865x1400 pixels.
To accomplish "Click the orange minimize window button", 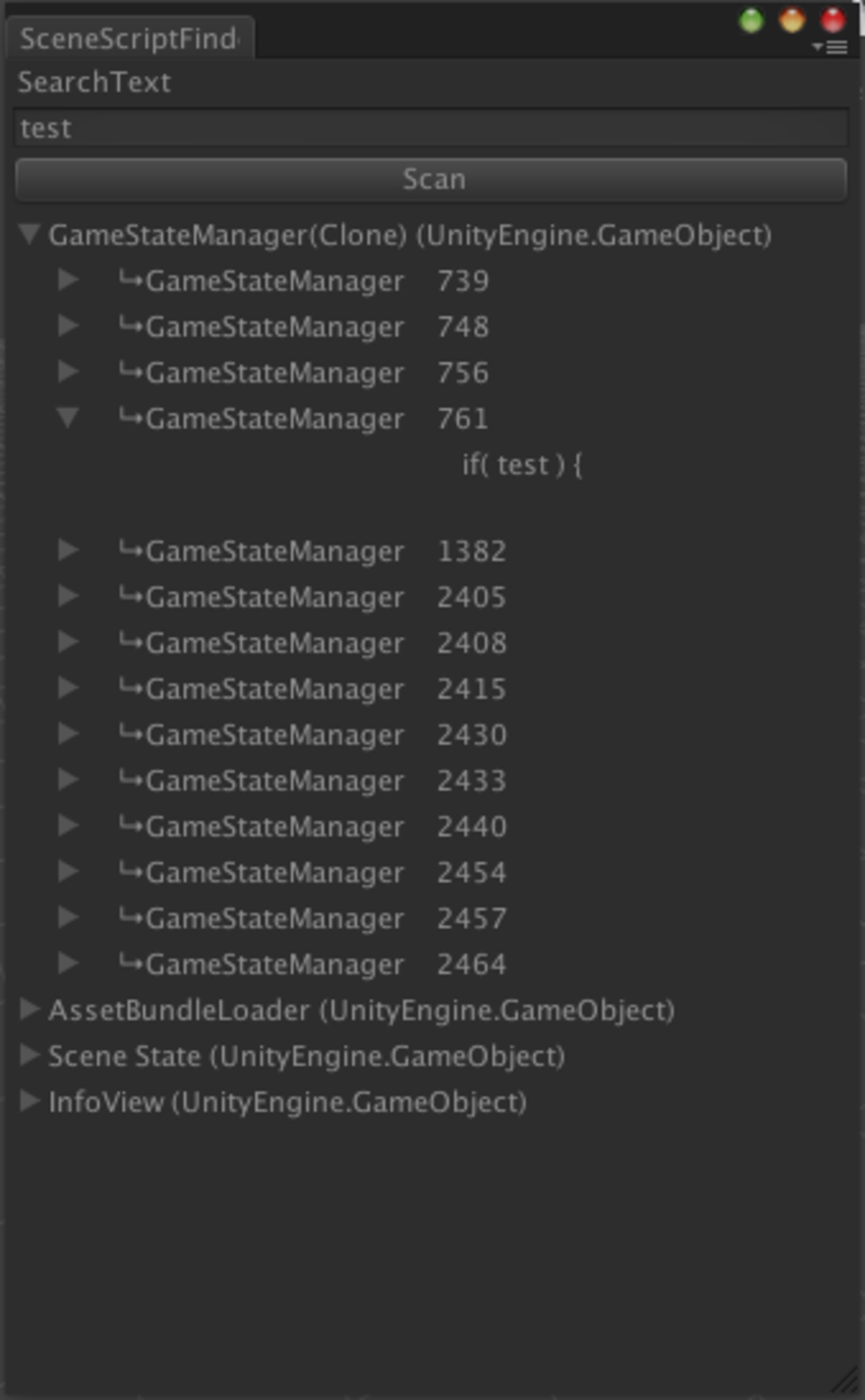I will tap(792, 21).
